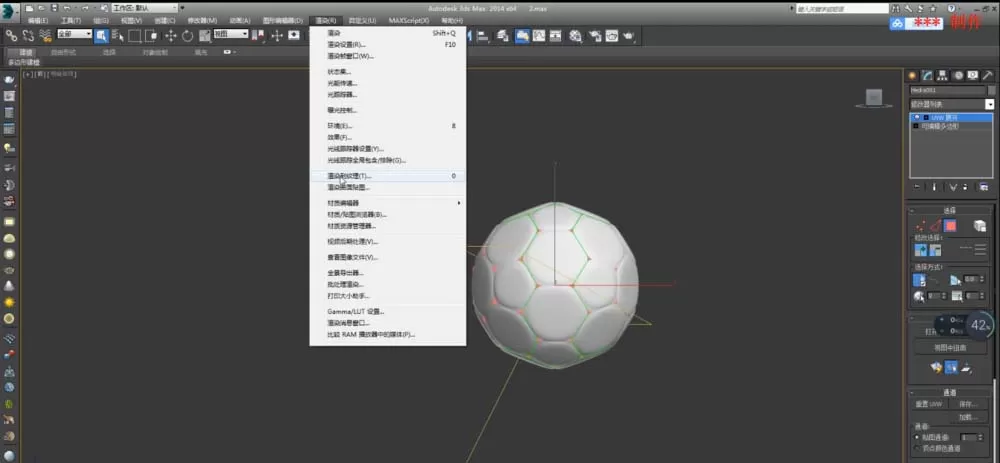Click the object color swatch beside name

[x=990, y=91]
